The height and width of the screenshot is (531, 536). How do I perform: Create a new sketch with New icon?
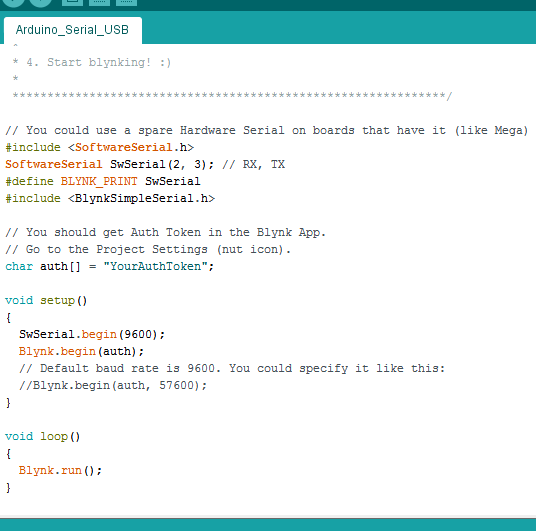click(72, 2)
